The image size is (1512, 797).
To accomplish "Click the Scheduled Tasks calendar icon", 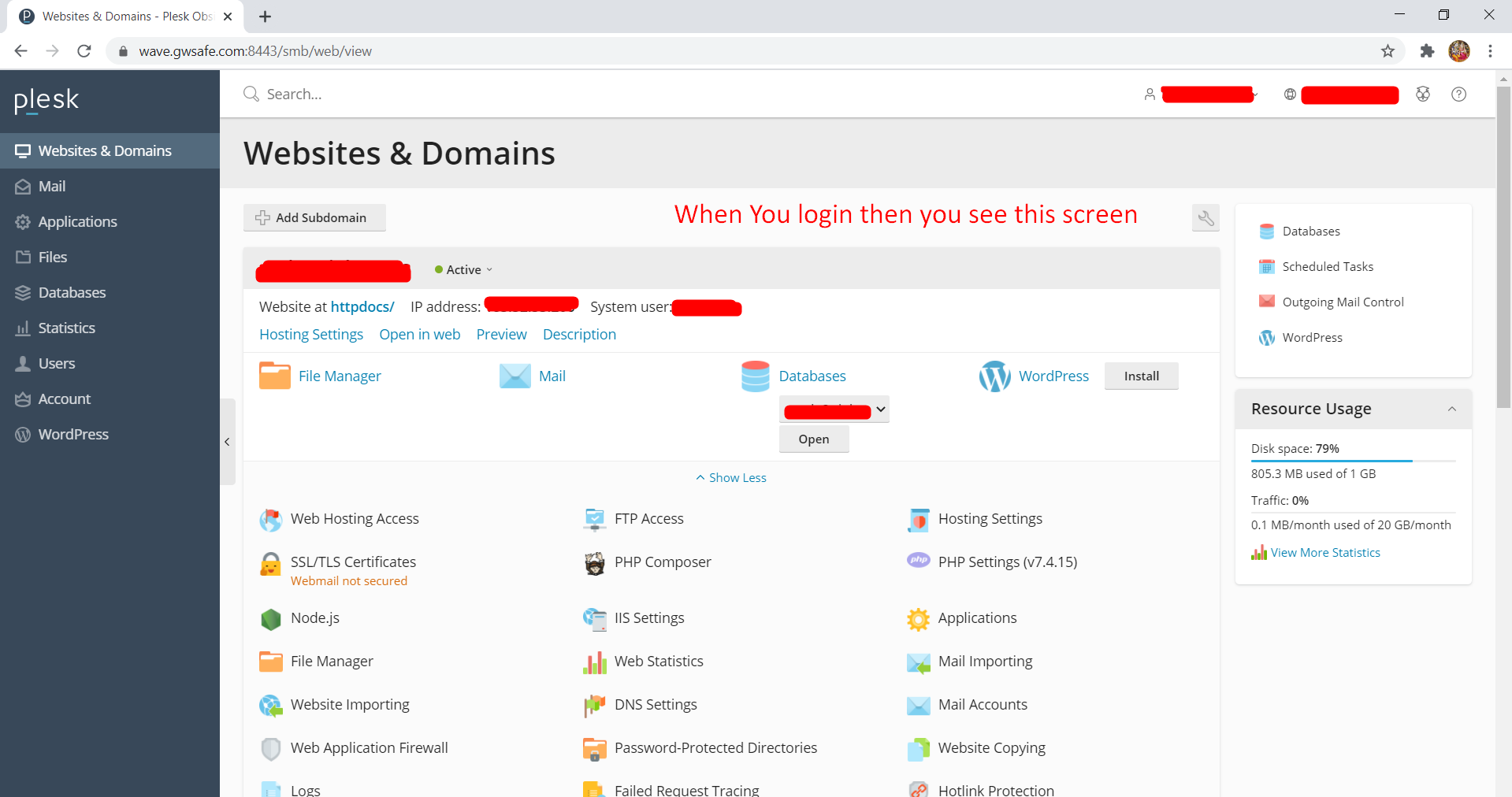I will [1266, 266].
